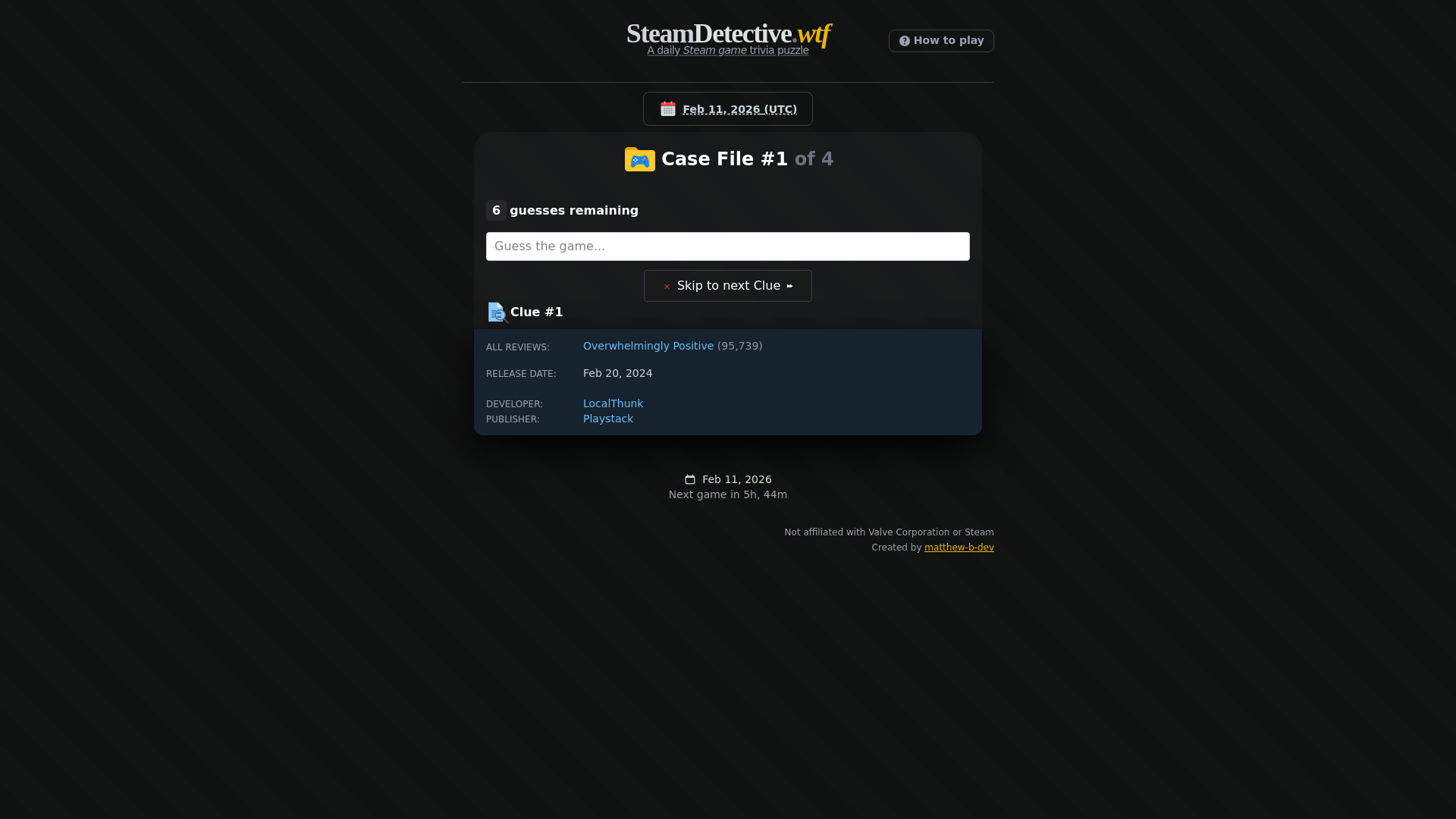Screen dimensions: 1456x819
Task: Click the red X icon on Skip button
Action: click(667, 287)
